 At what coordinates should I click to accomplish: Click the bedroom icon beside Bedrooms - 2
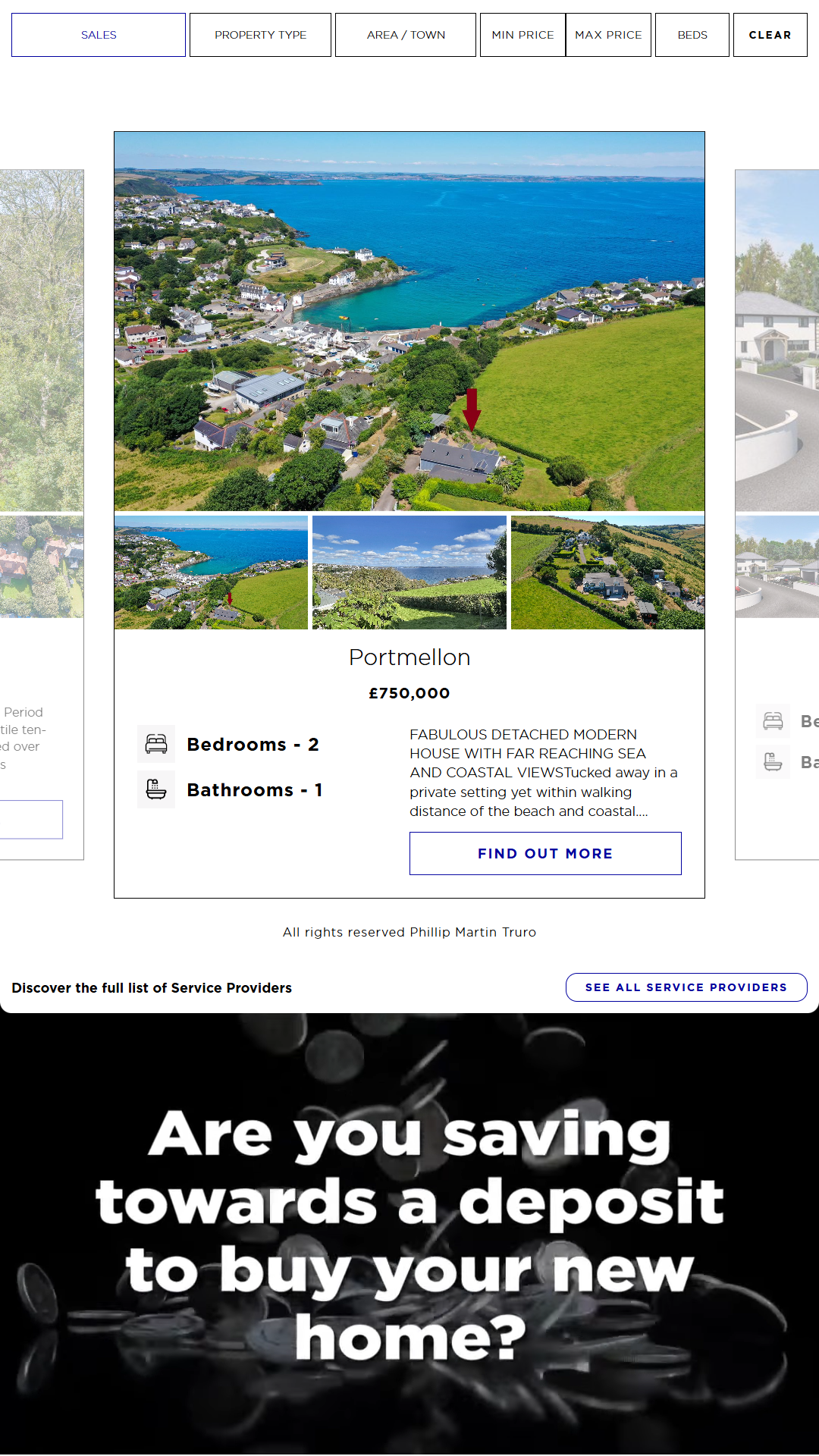click(x=156, y=744)
